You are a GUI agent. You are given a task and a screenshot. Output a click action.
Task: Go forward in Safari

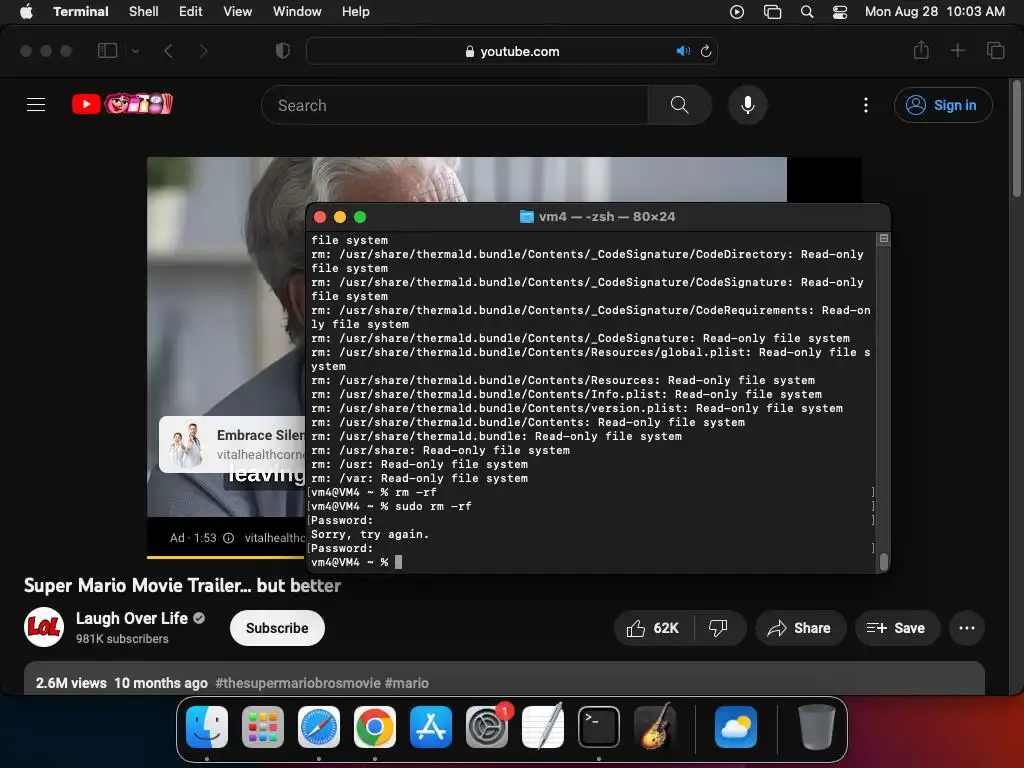(x=203, y=51)
